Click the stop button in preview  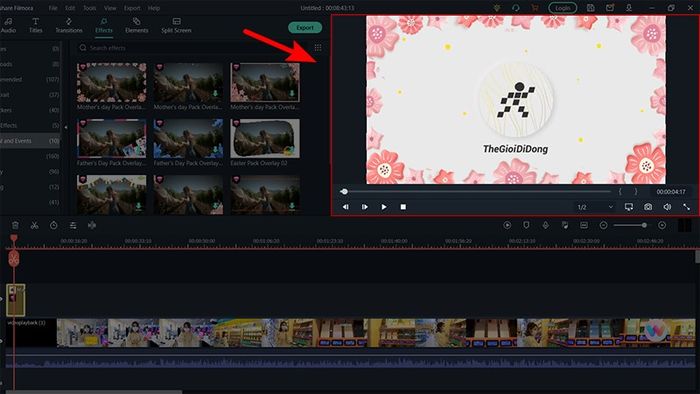[403, 207]
